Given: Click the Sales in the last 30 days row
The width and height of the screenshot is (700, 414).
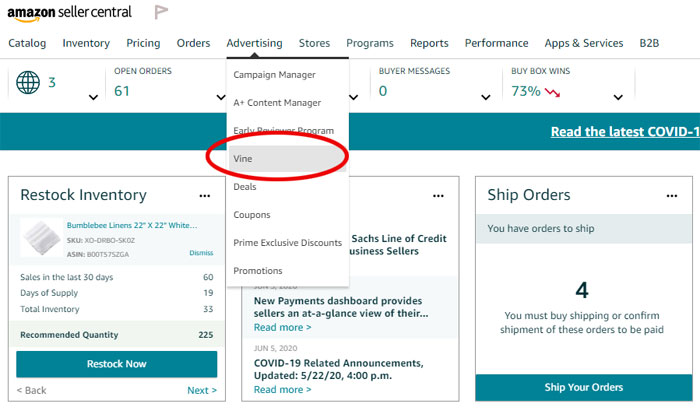Looking at the screenshot, I should point(117,277).
